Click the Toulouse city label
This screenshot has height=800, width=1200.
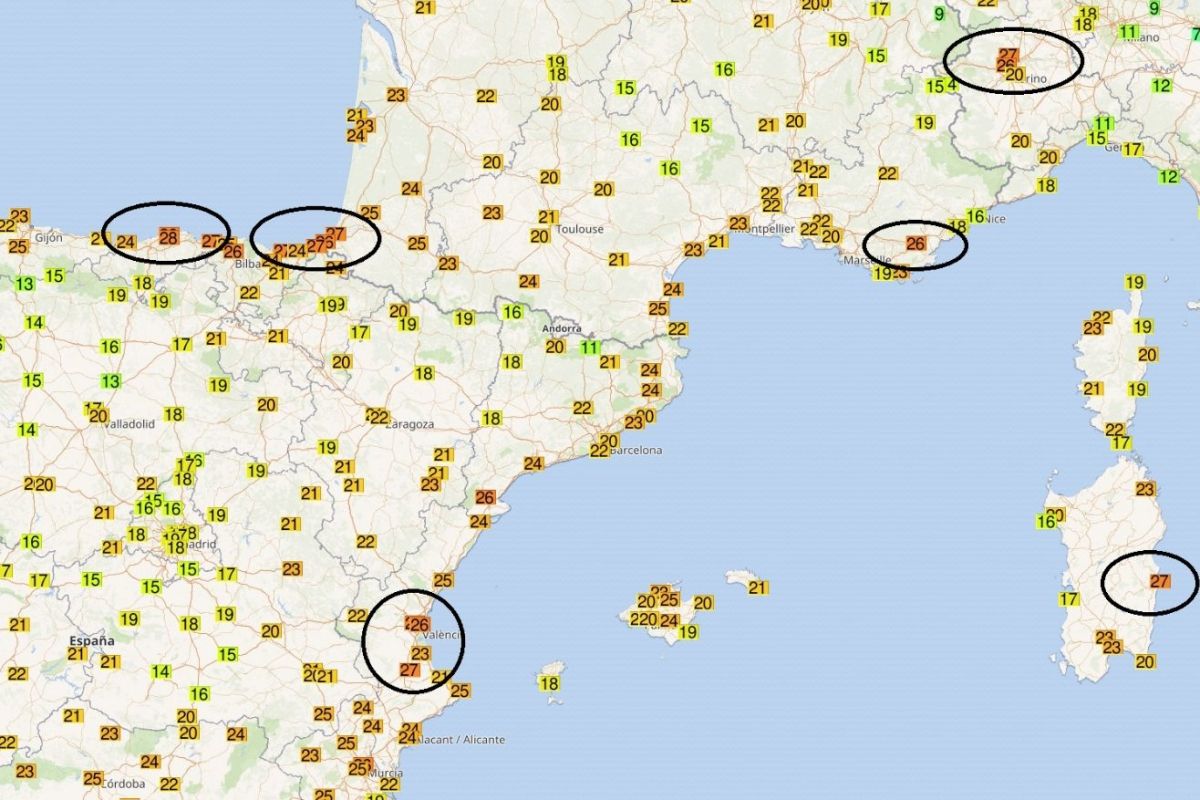[580, 229]
